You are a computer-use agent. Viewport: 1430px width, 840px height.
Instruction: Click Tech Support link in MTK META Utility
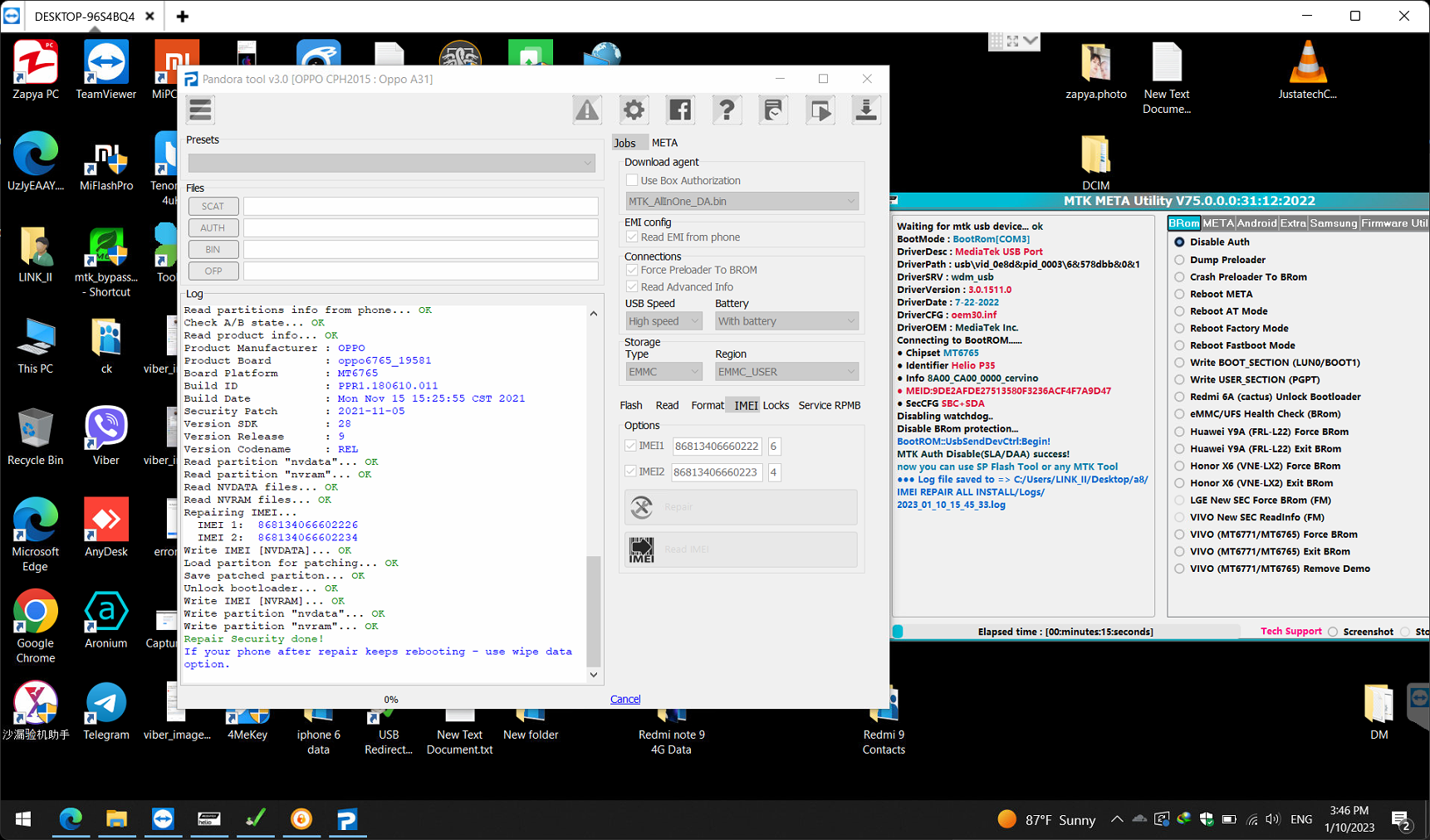pyautogui.click(x=1290, y=631)
